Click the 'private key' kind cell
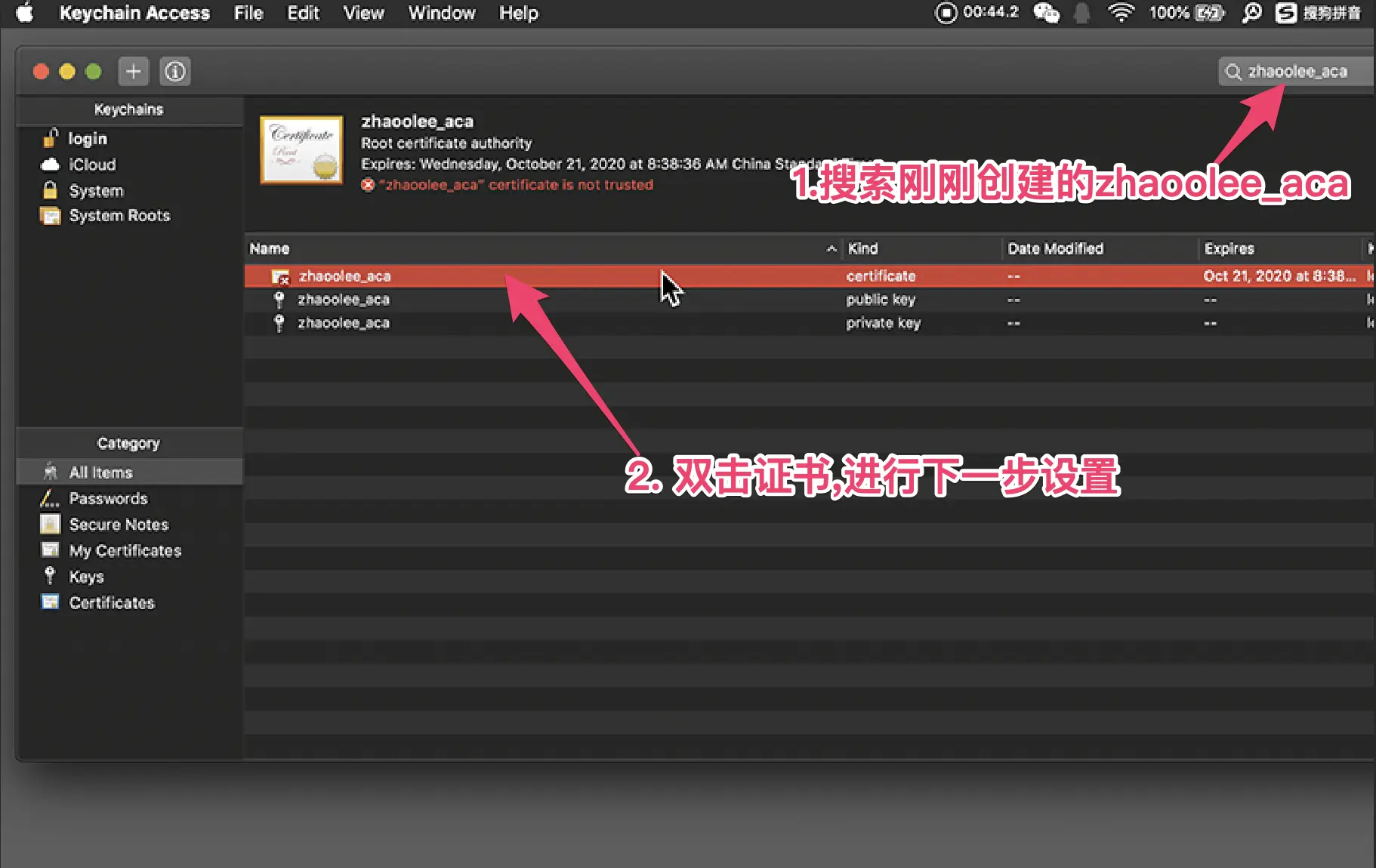The height and width of the screenshot is (868, 1376). 883,323
